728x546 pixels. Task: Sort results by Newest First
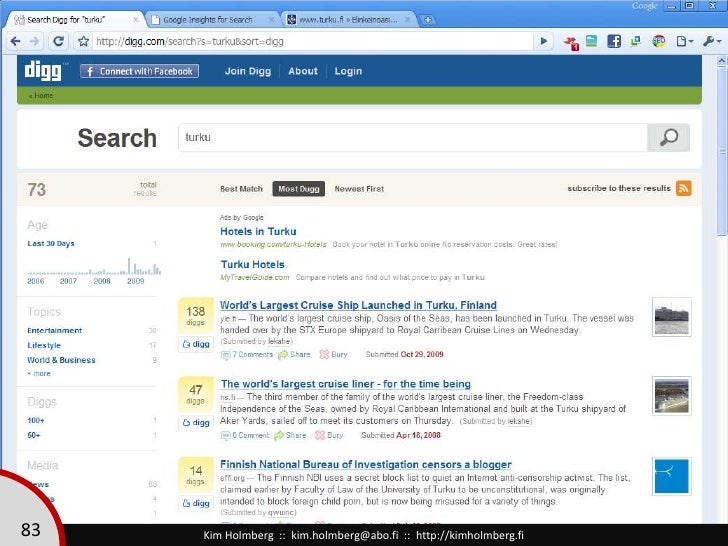(x=359, y=188)
